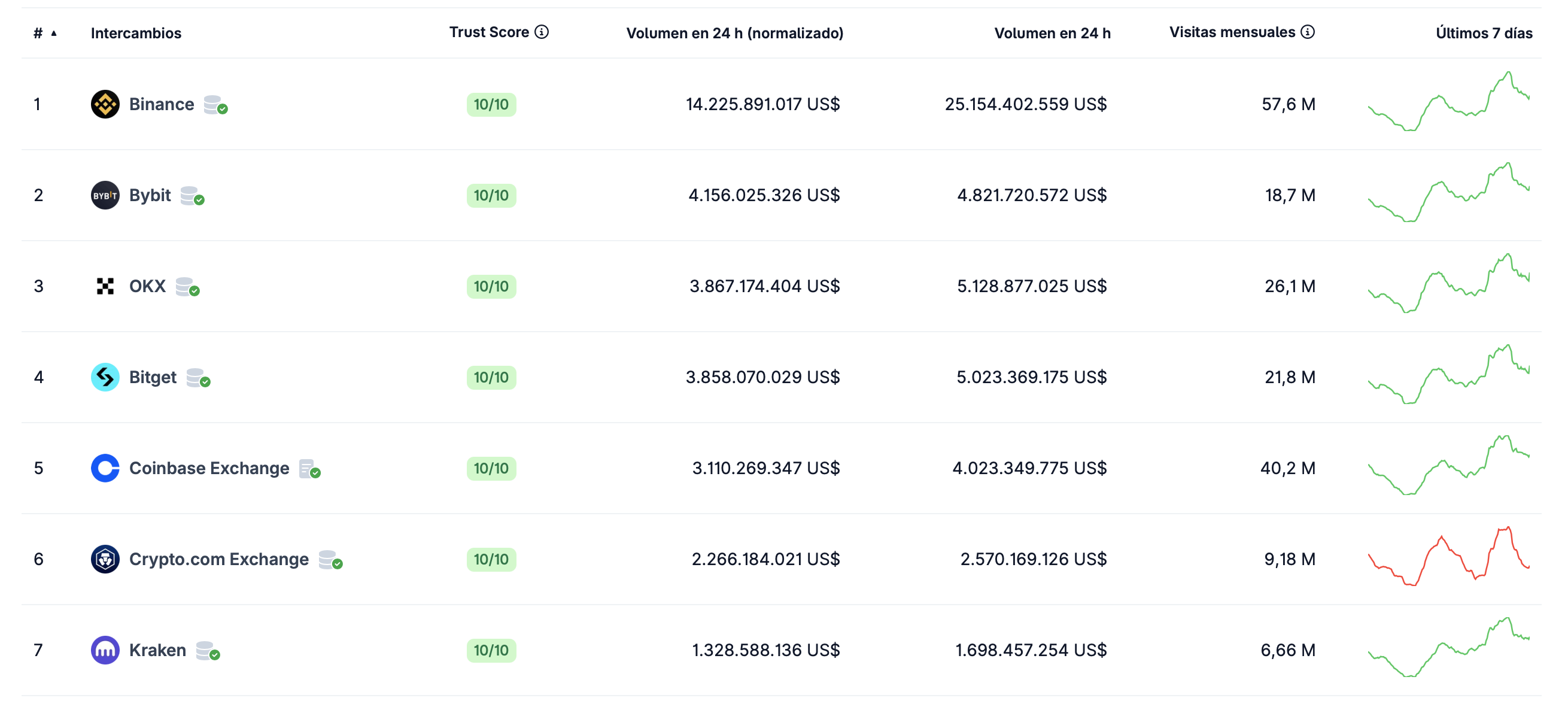1568x704 pixels.
Task: Click the Binance logo icon
Action: click(105, 104)
